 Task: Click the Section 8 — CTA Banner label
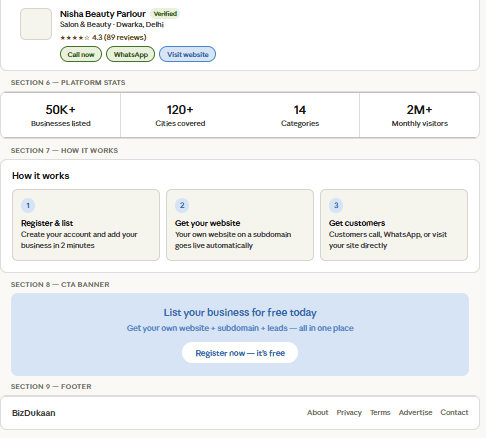tap(60, 285)
